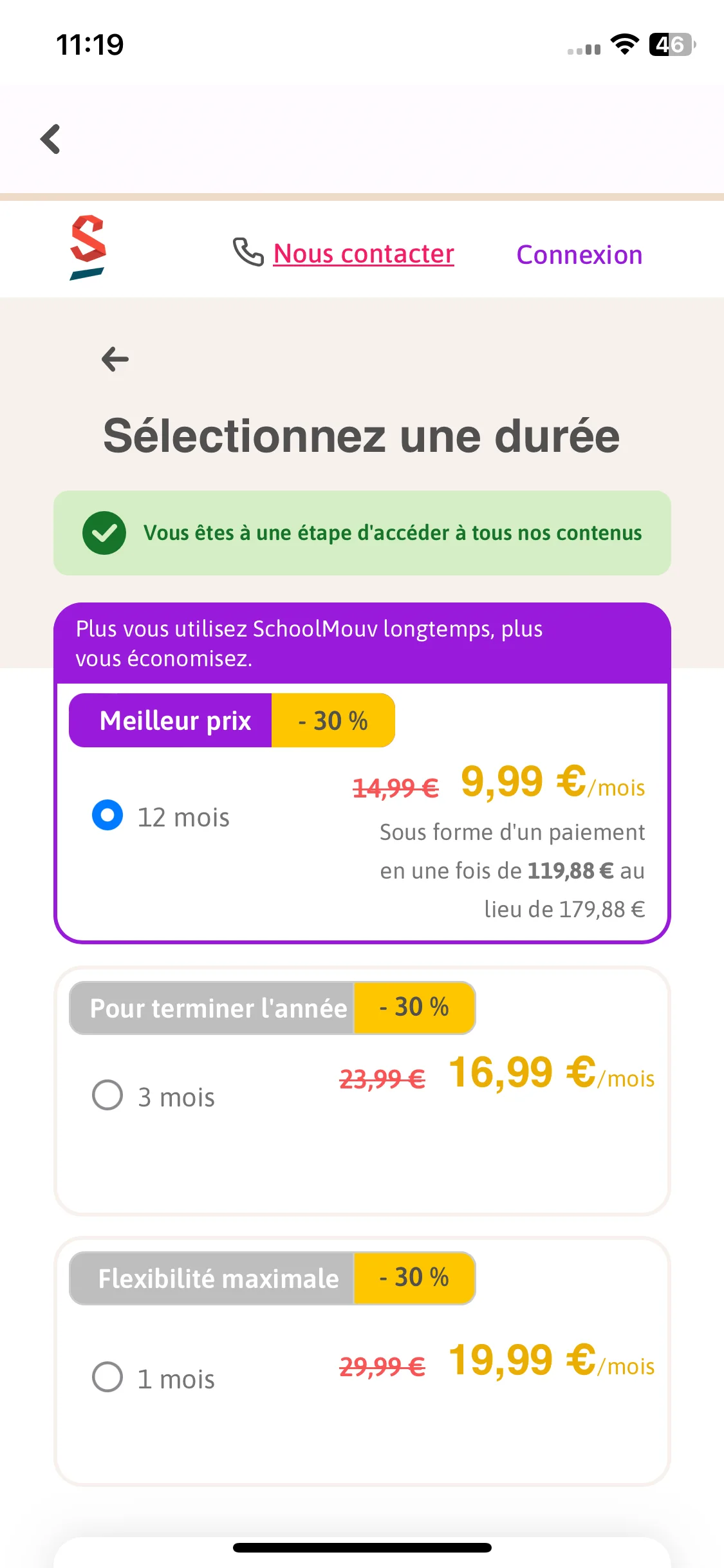Go back using the left arrow icon
This screenshot has height=1568, width=724.
click(115, 359)
